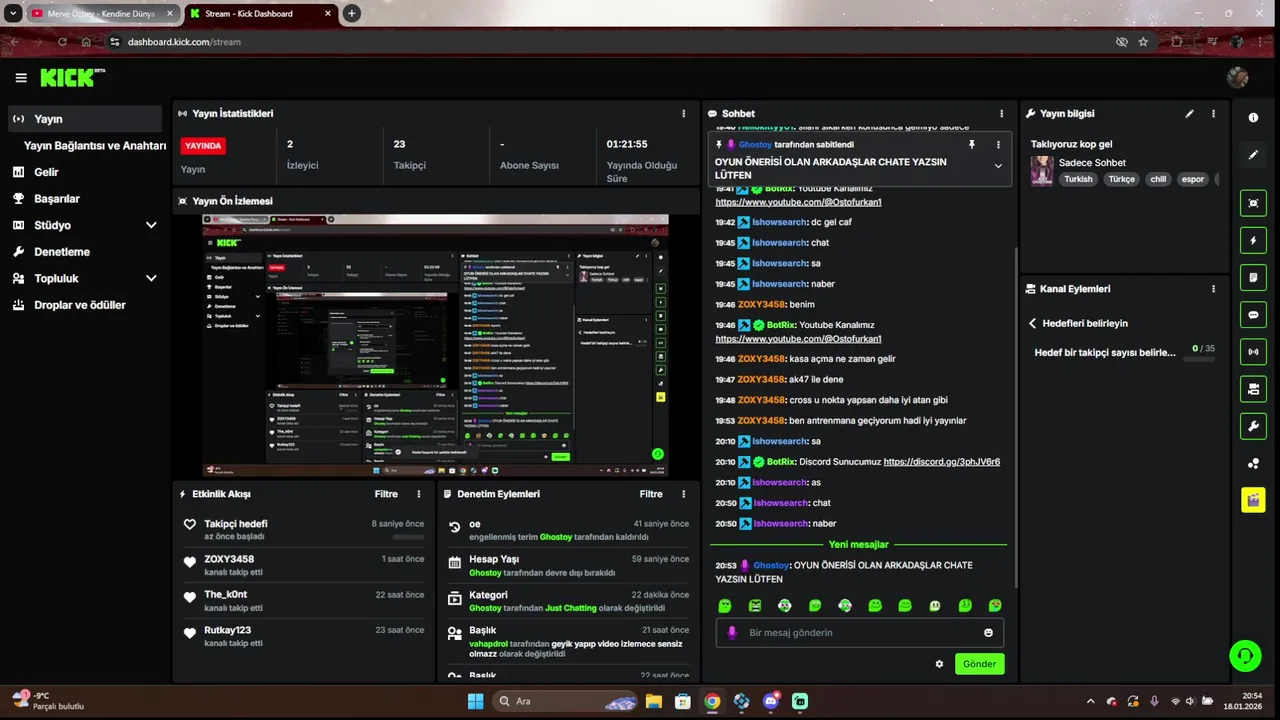Open Yayın bilgisi three-dot menu
Screen dimensions: 1280x720
[x=1214, y=114]
